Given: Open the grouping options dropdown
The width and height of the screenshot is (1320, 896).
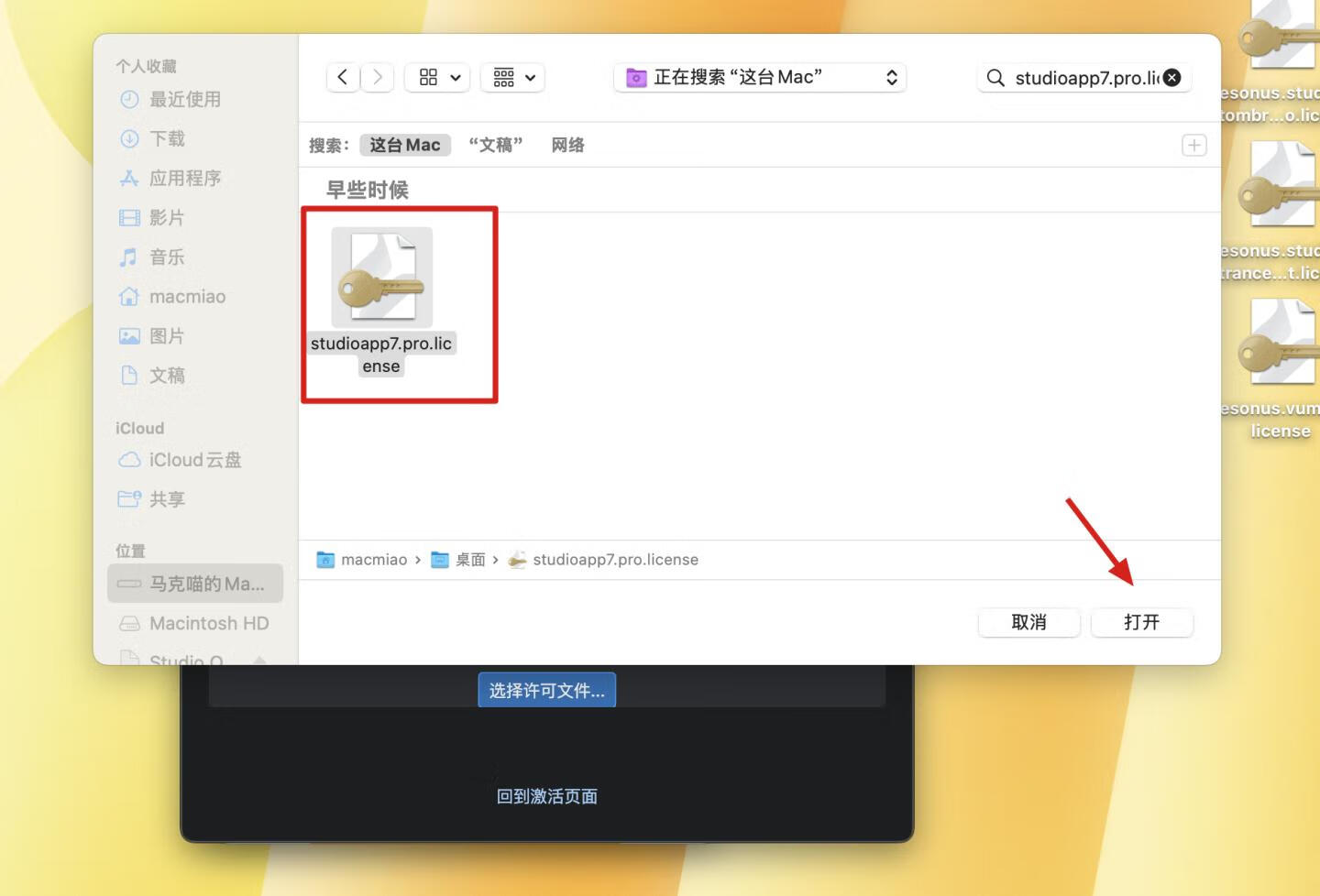Looking at the screenshot, I should coord(512,78).
